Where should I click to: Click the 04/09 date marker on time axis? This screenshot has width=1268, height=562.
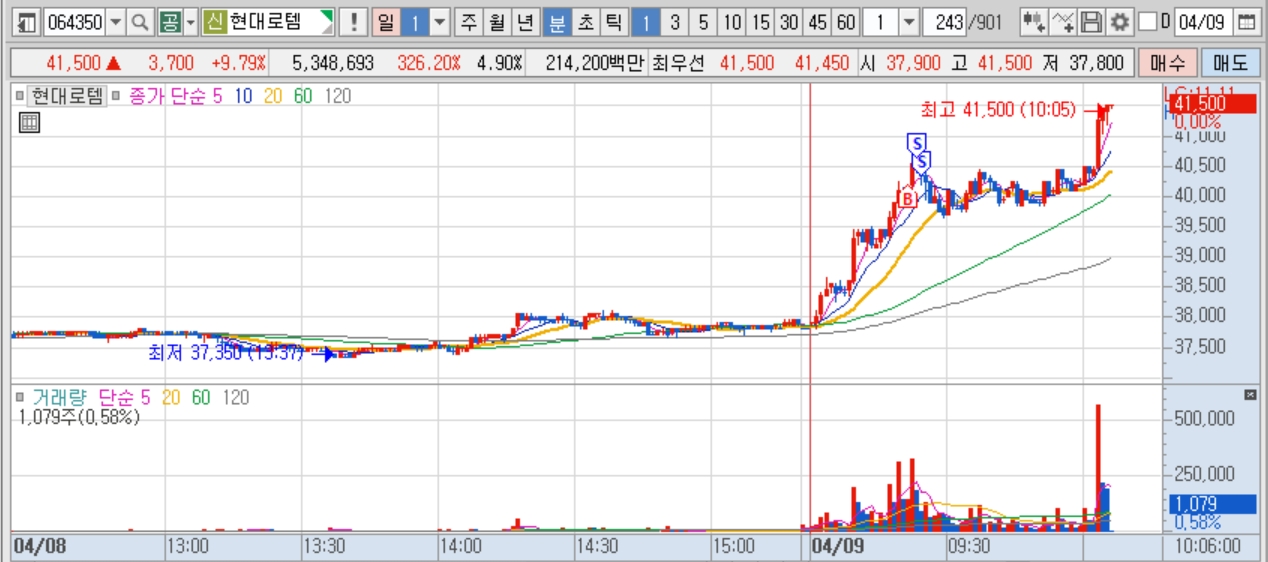(x=837, y=547)
